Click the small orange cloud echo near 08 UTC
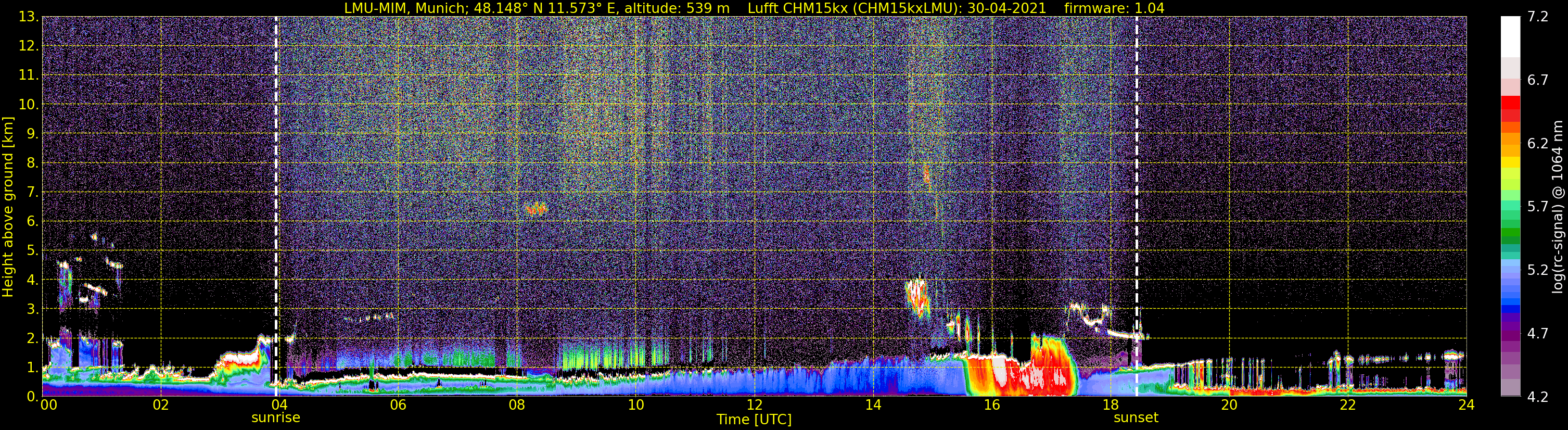This screenshot has width=1568, height=430. click(536, 209)
